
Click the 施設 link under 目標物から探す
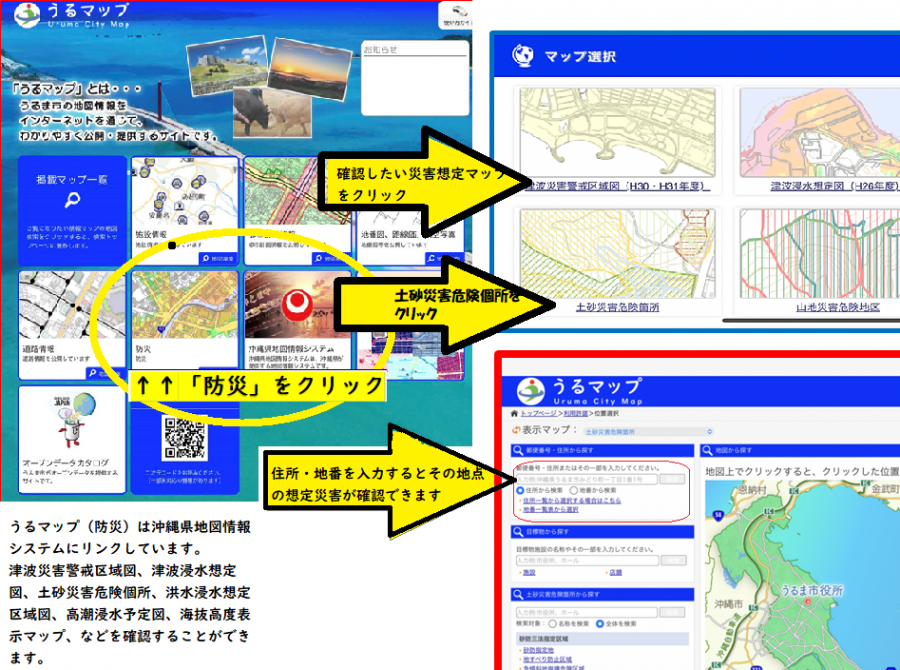pyautogui.click(x=529, y=572)
